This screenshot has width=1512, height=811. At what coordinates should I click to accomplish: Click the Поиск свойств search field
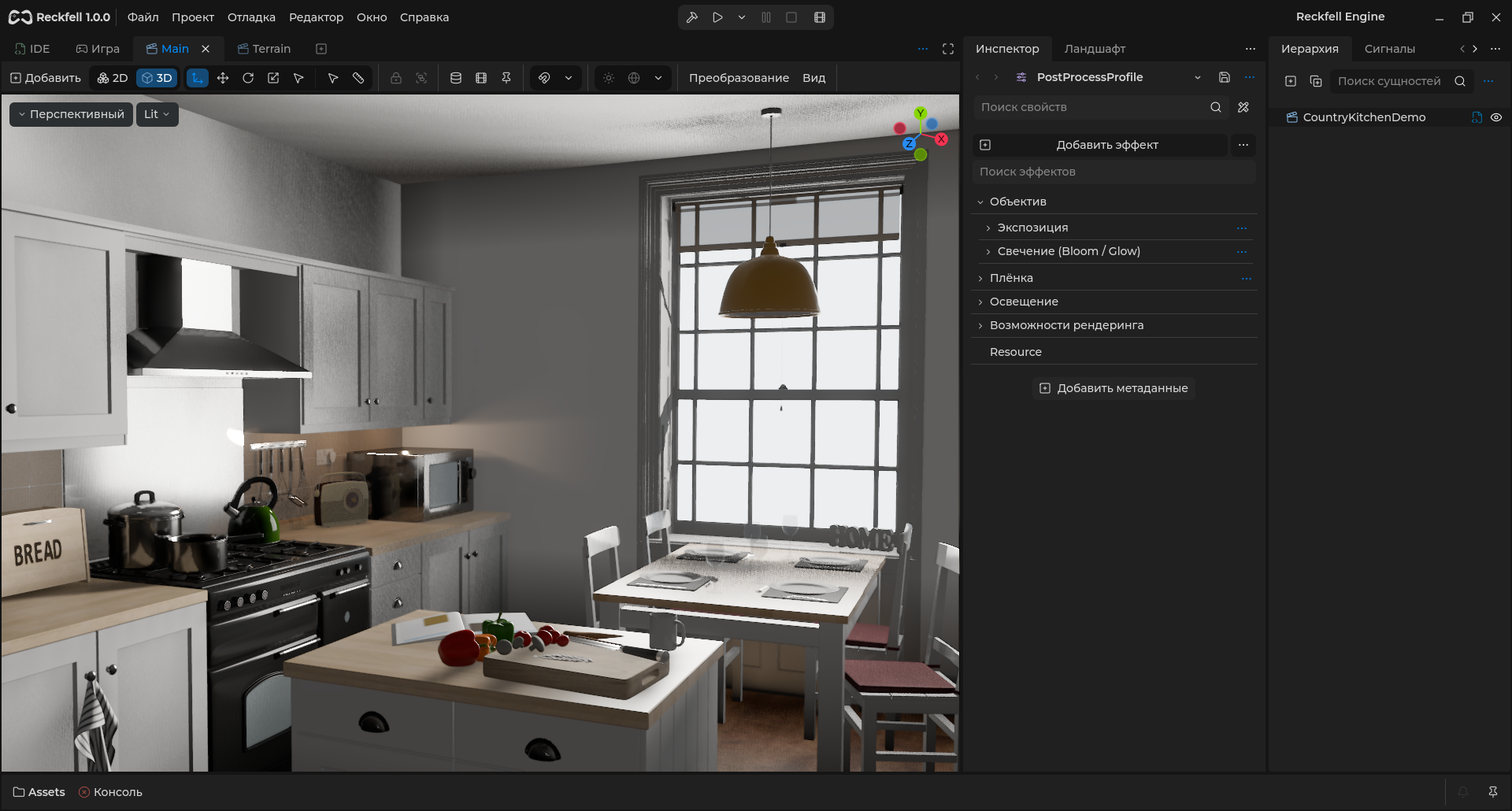click(1100, 107)
